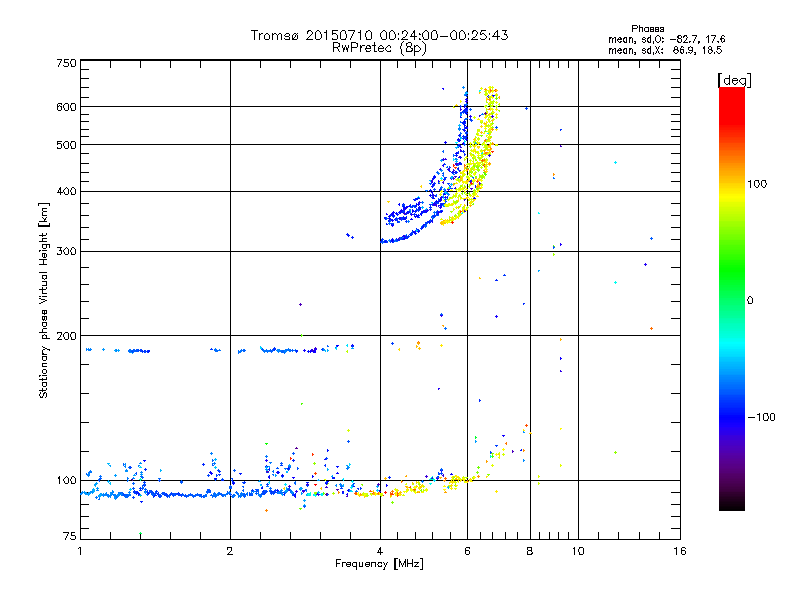800x600 pixels.
Task: Click the colorbar tick label '-100'
Action: tap(761, 417)
